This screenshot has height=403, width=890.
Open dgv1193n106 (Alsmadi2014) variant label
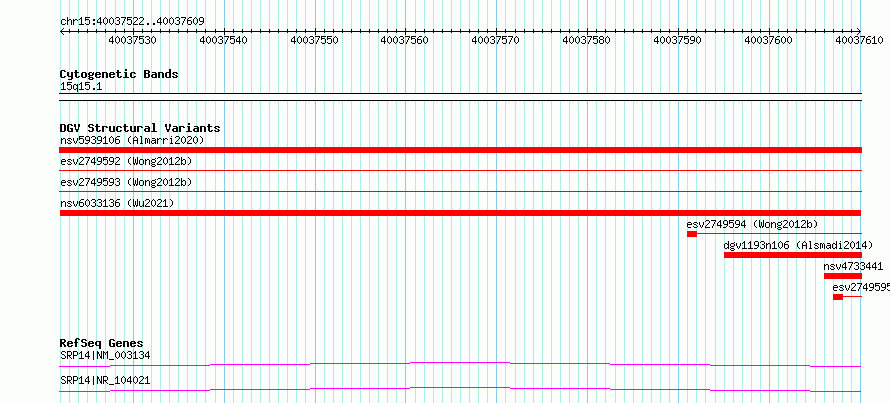click(798, 245)
